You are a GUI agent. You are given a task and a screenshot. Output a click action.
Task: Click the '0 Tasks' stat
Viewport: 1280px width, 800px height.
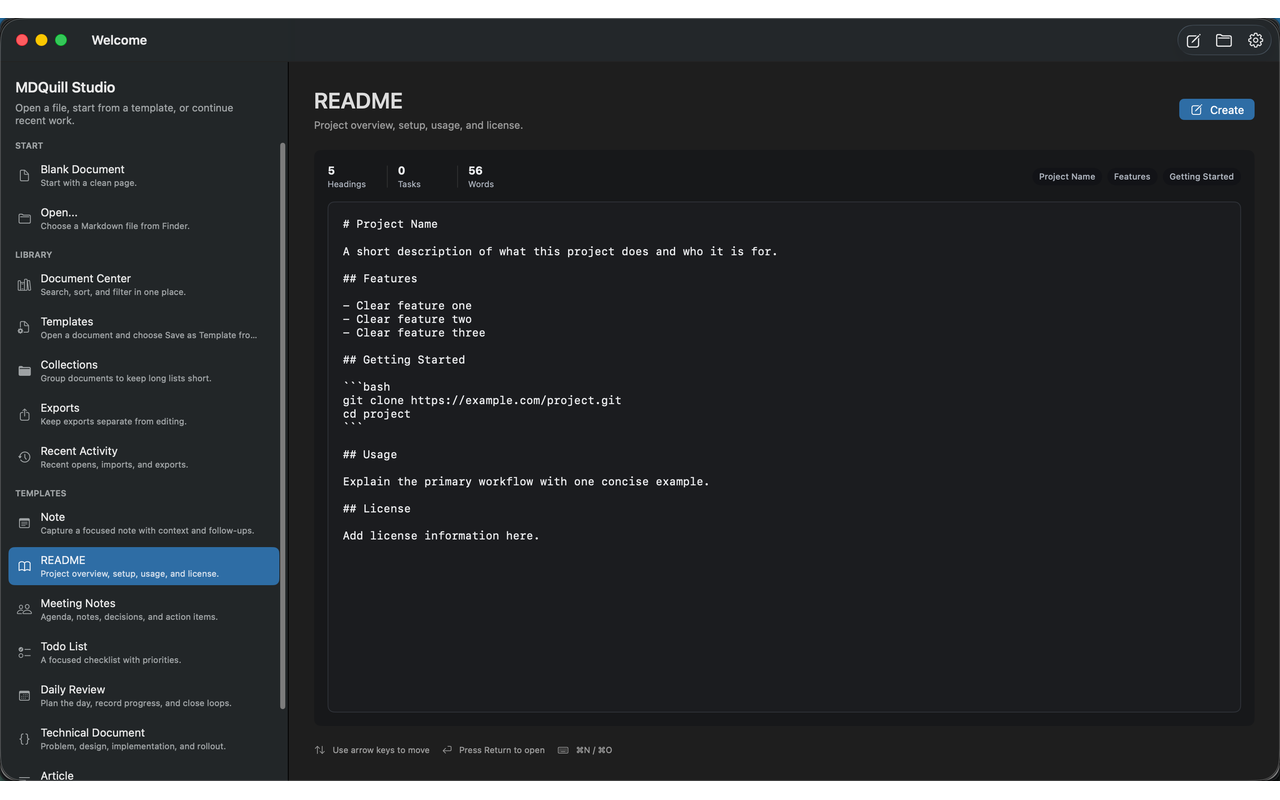pyautogui.click(x=409, y=177)
